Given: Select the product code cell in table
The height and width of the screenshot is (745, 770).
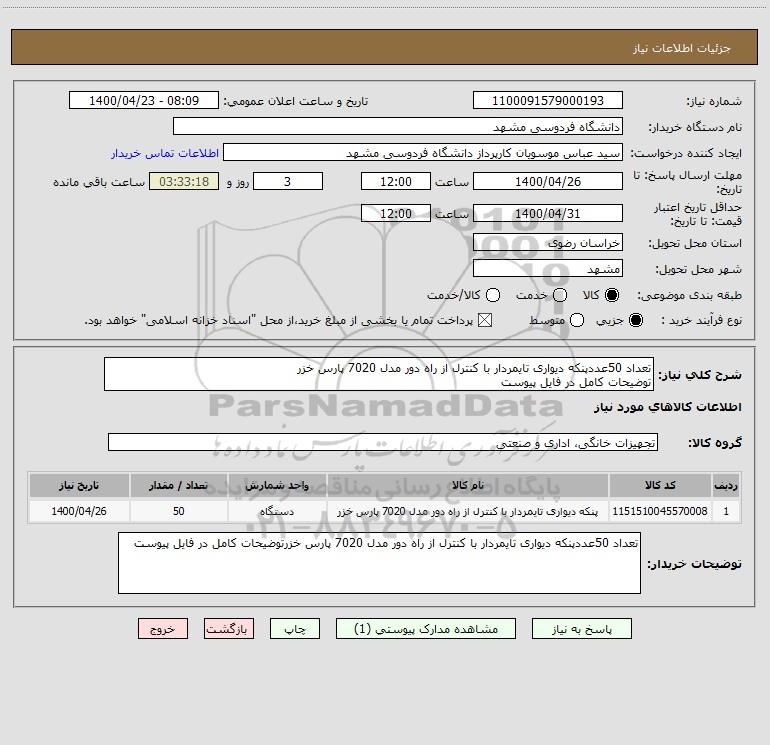Looking at the screenshot, I should coord(660,511).
